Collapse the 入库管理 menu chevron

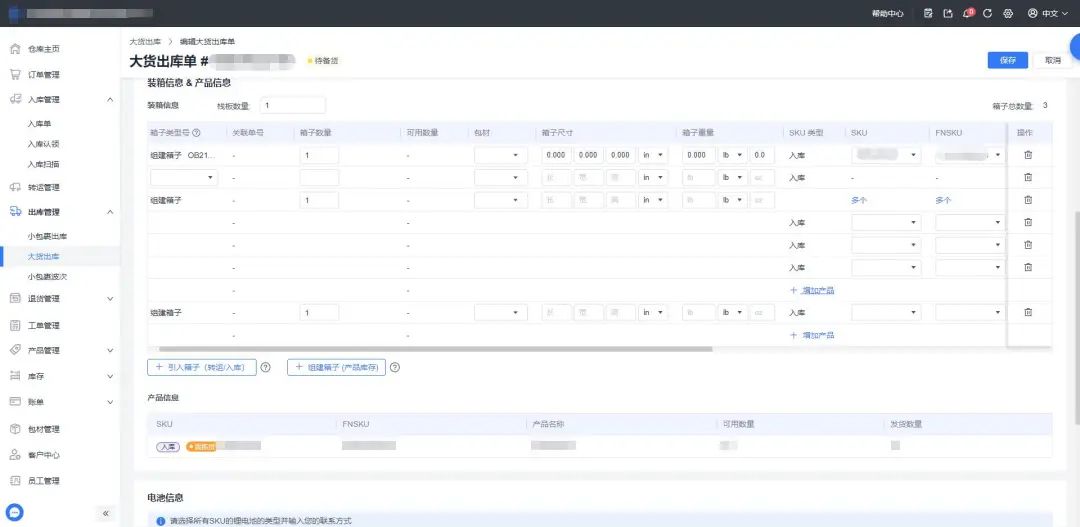click(110, 100)
